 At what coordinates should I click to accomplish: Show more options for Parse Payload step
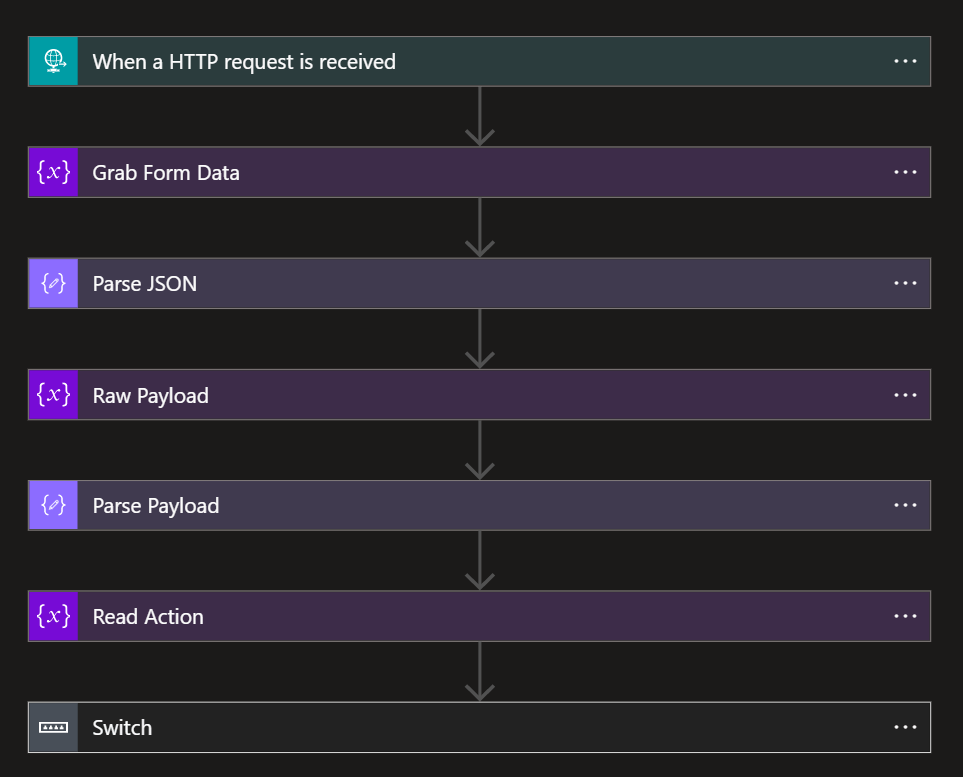coord(905,506)
